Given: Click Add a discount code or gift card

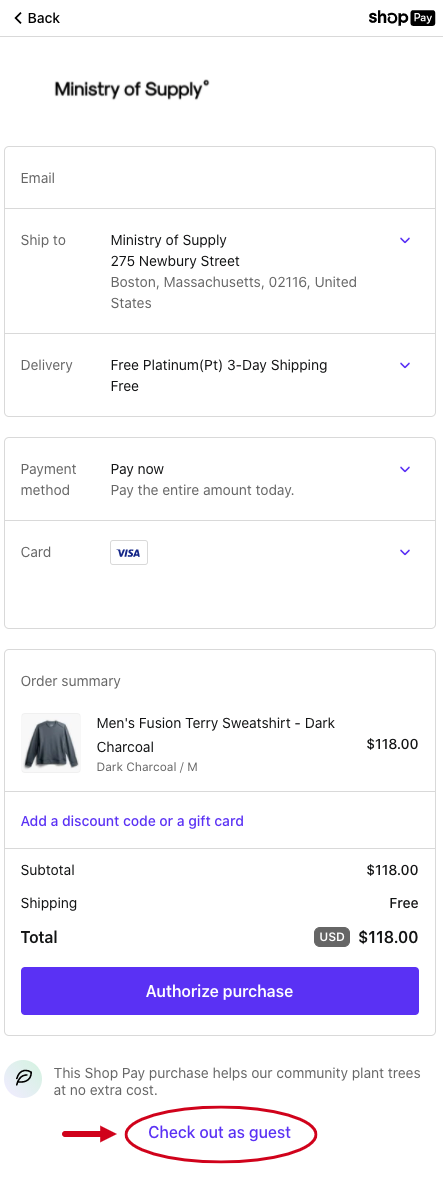Looking at the screenshot, I should point(132,821).
